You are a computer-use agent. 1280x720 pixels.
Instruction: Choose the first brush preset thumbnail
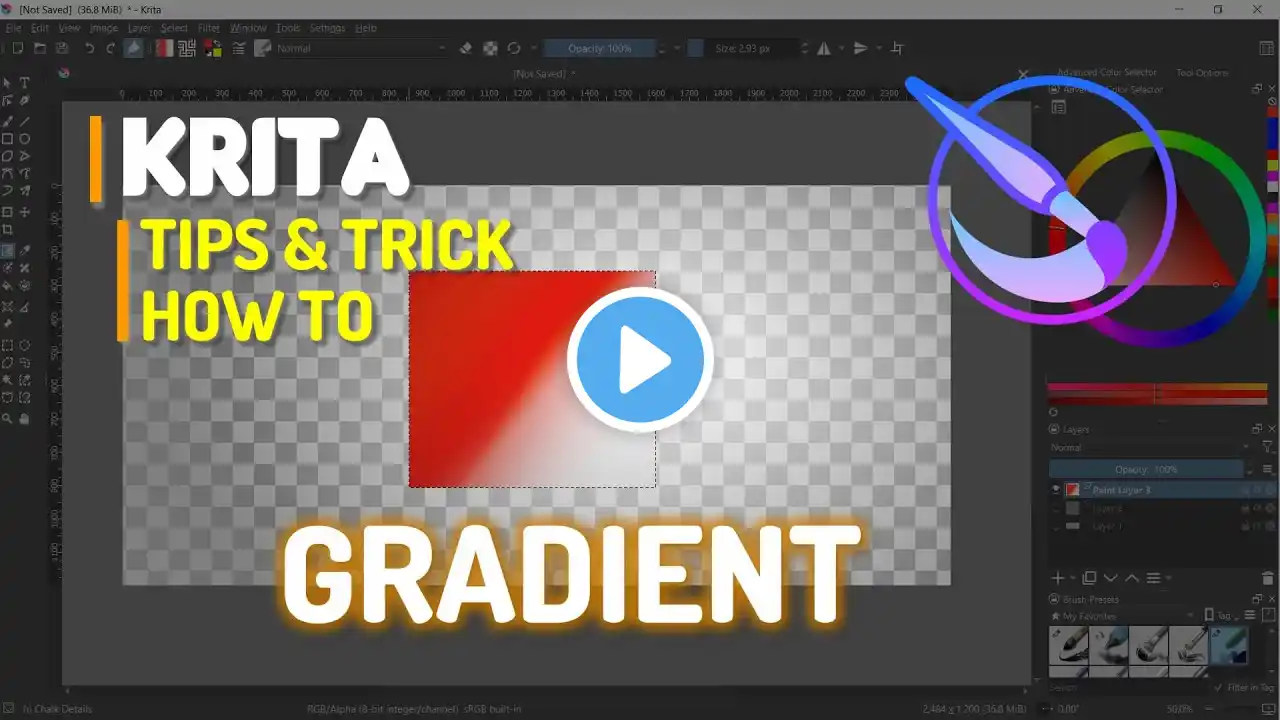[1069, 645]
